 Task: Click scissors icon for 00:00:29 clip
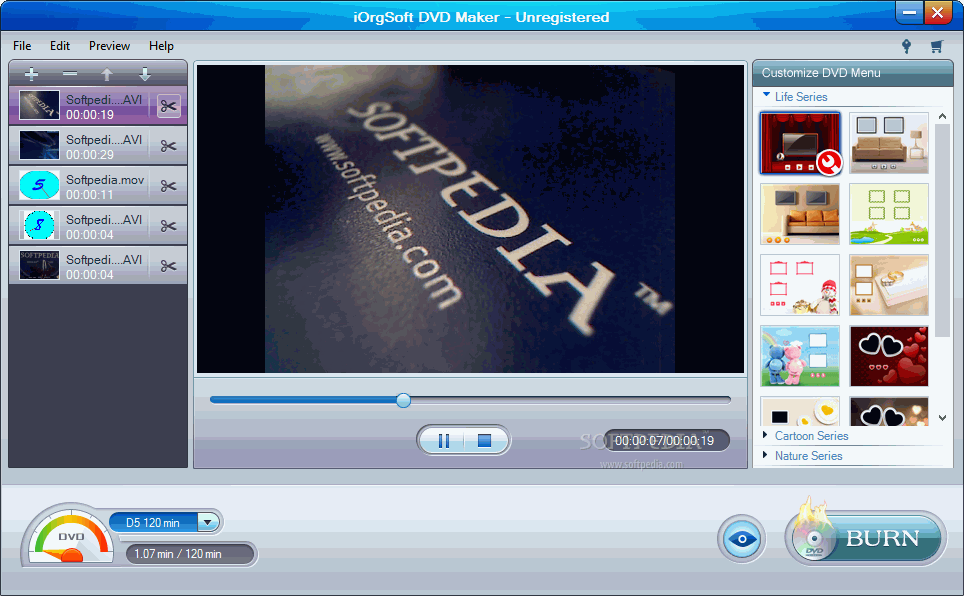(168, 146)
